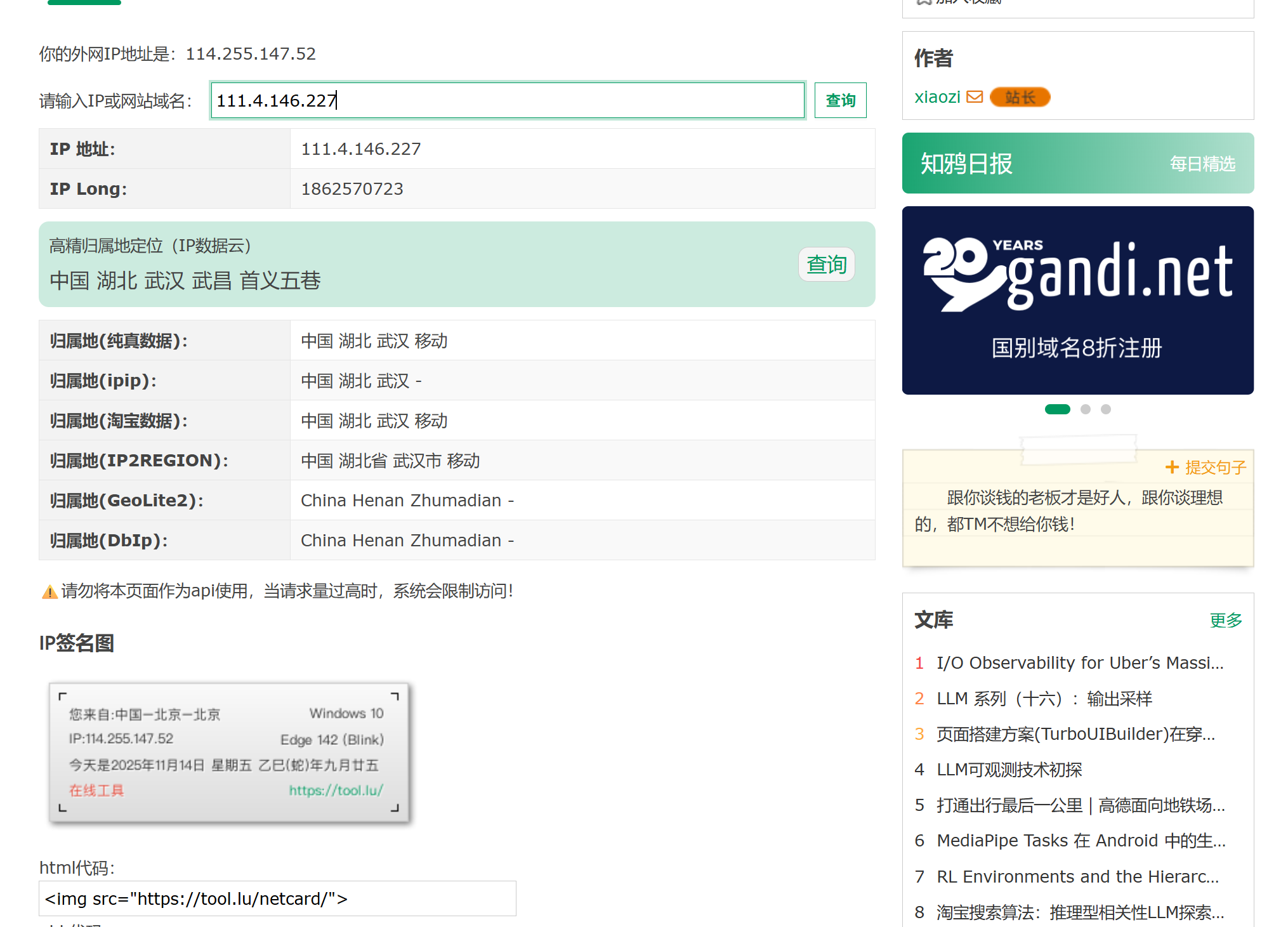1288x927 pixels.
Task: Select the active green carousel indicator
Action: (1057, 409)
